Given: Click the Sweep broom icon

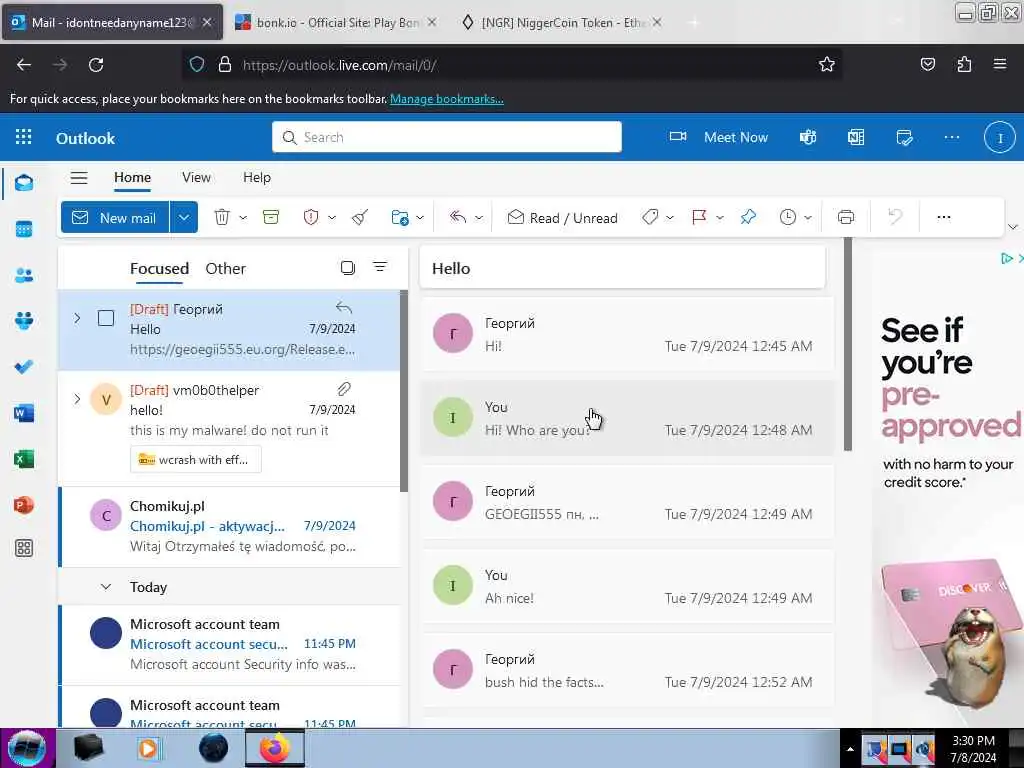Looking at the screenshot, I should pyautogui.click(x=360, y=217).
